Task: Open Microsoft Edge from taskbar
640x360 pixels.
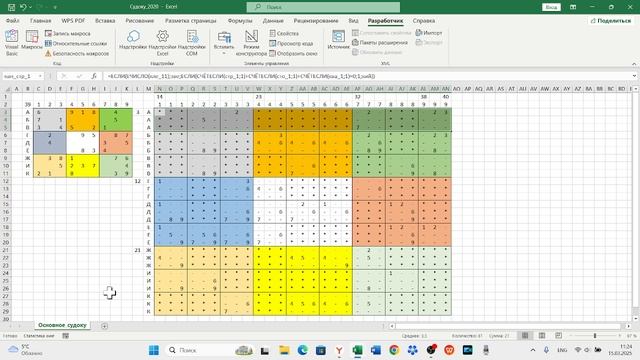Action: pyautogui.click(x=302, y=350)
